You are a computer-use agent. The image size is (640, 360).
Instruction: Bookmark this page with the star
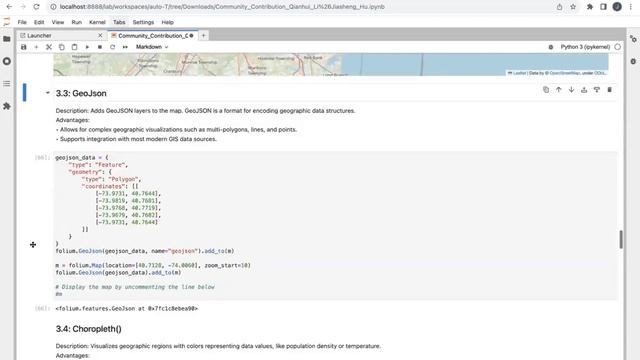click(573, 7)
